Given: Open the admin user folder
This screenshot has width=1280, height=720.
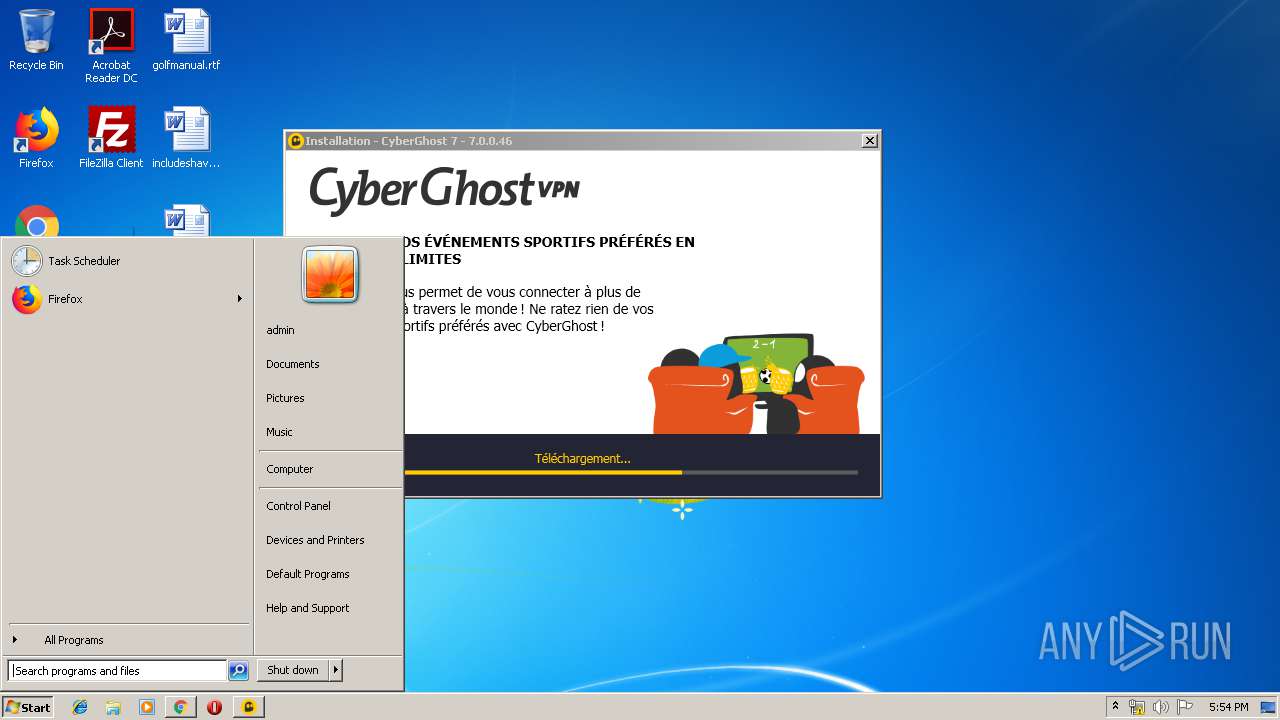Looking at the screenshot, I should tap(280, 330).
